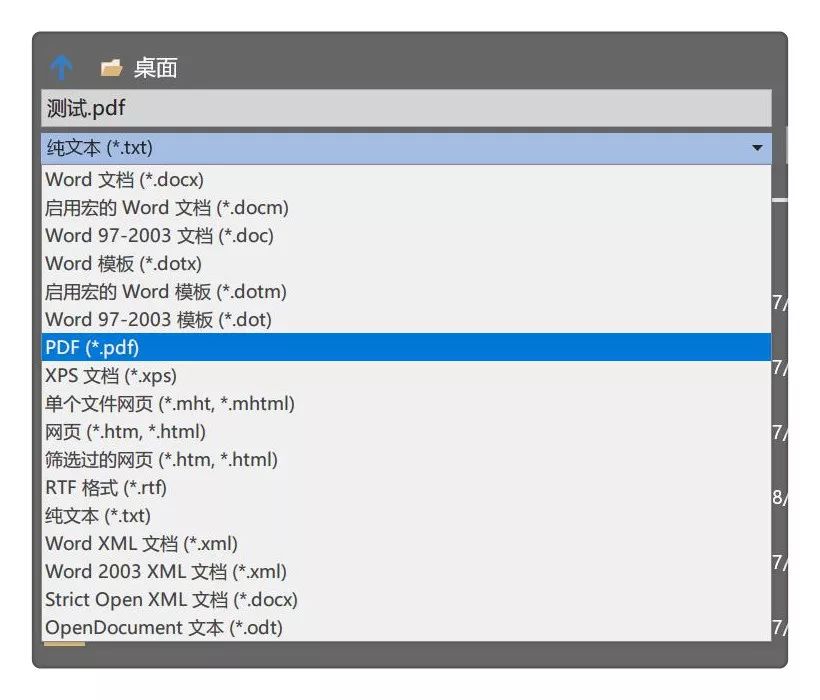This screenshot has height=700, width=820.
Task: Choose 筛选过的网页 (*.htm, *.html)
Action: click(x=406, y=460)
